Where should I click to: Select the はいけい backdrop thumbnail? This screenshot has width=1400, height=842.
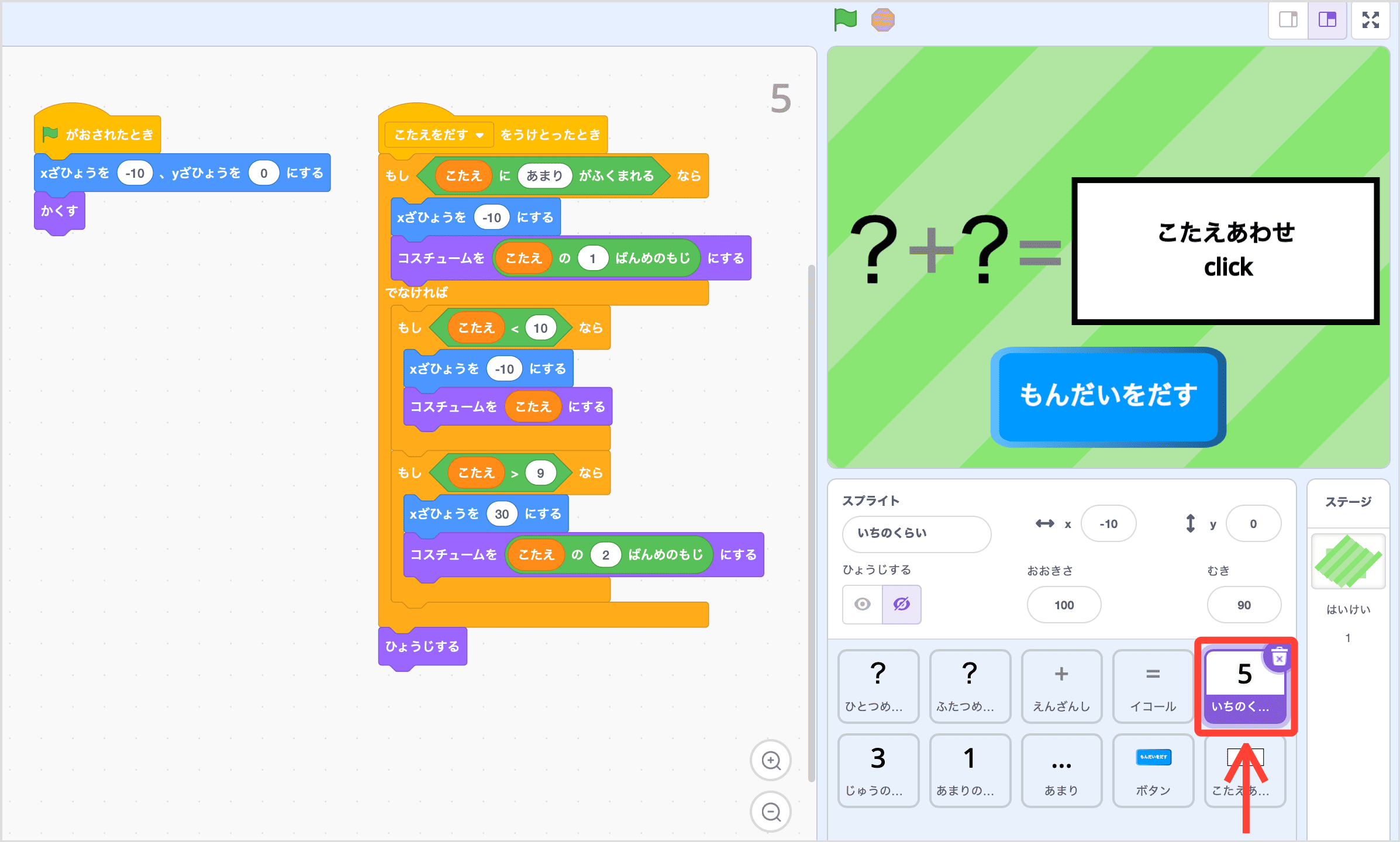1347,561
